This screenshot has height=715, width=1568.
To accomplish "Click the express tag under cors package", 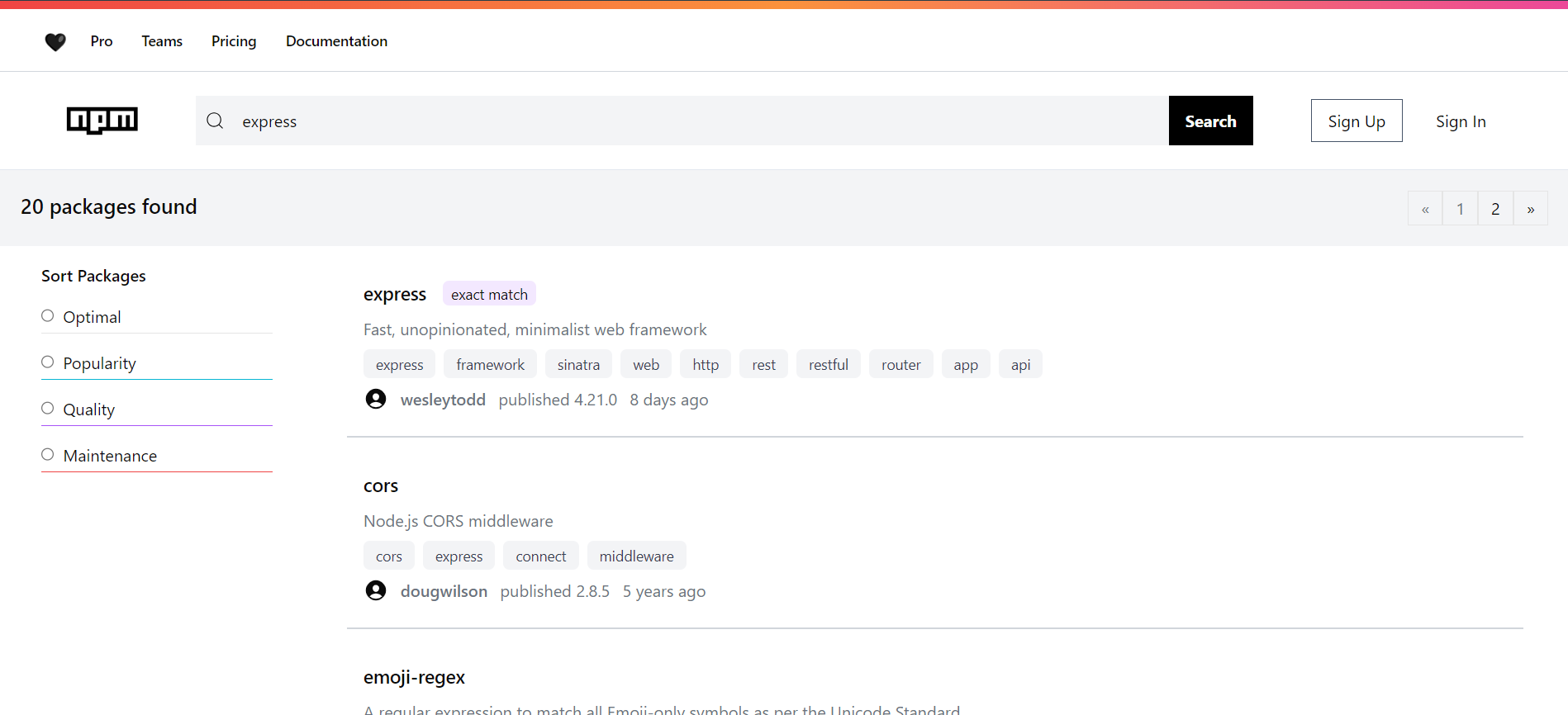I will (459, 556).
